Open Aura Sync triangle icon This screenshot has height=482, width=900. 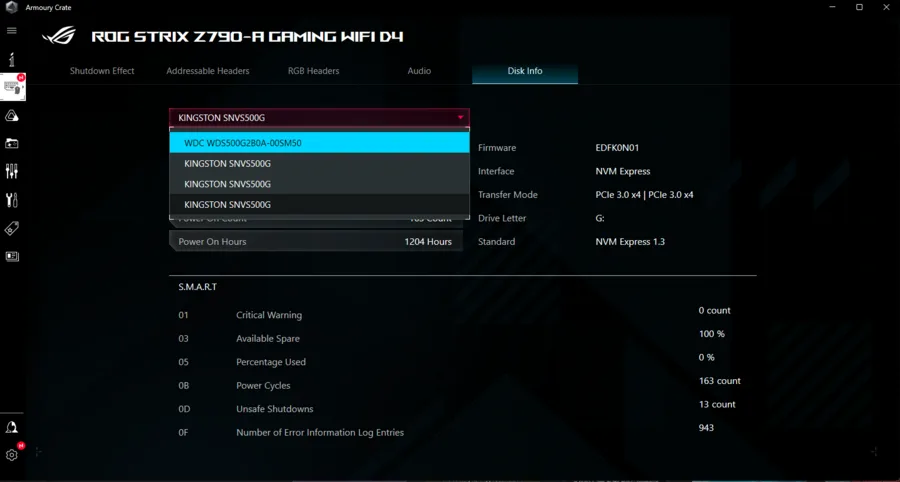click(x=11, y=116)
